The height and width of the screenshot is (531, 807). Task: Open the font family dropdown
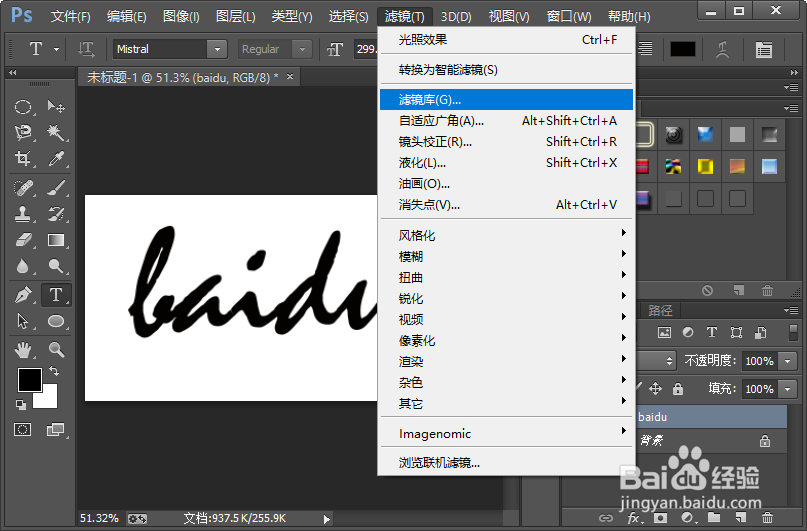[217, 49]
